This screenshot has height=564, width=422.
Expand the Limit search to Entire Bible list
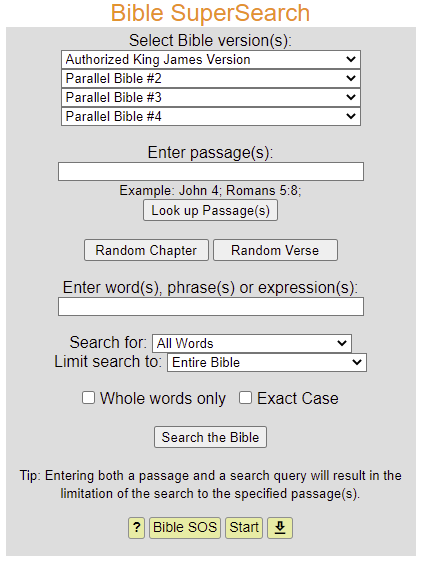(267, 363)
